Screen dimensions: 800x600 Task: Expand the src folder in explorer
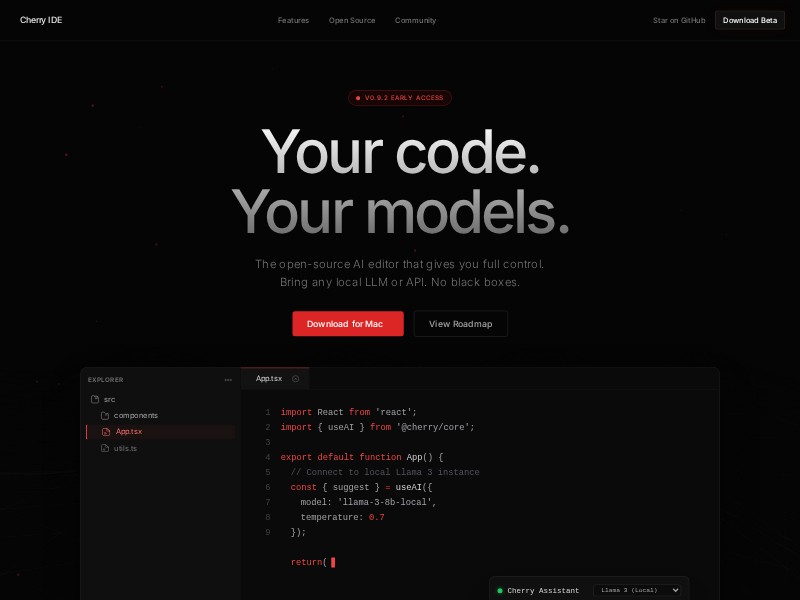(110, 399)
